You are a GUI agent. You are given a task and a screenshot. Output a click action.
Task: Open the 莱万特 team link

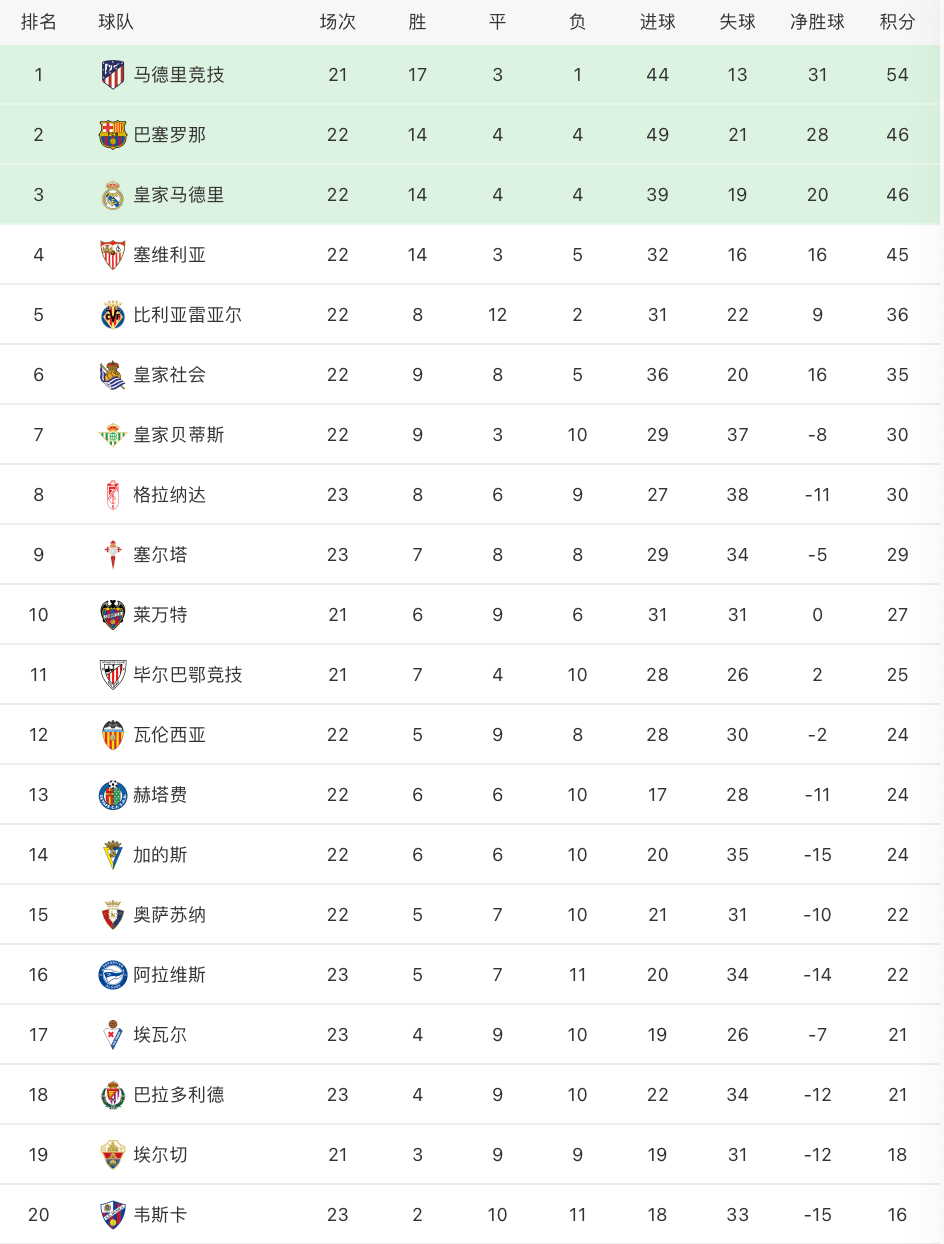click(160, 615)
